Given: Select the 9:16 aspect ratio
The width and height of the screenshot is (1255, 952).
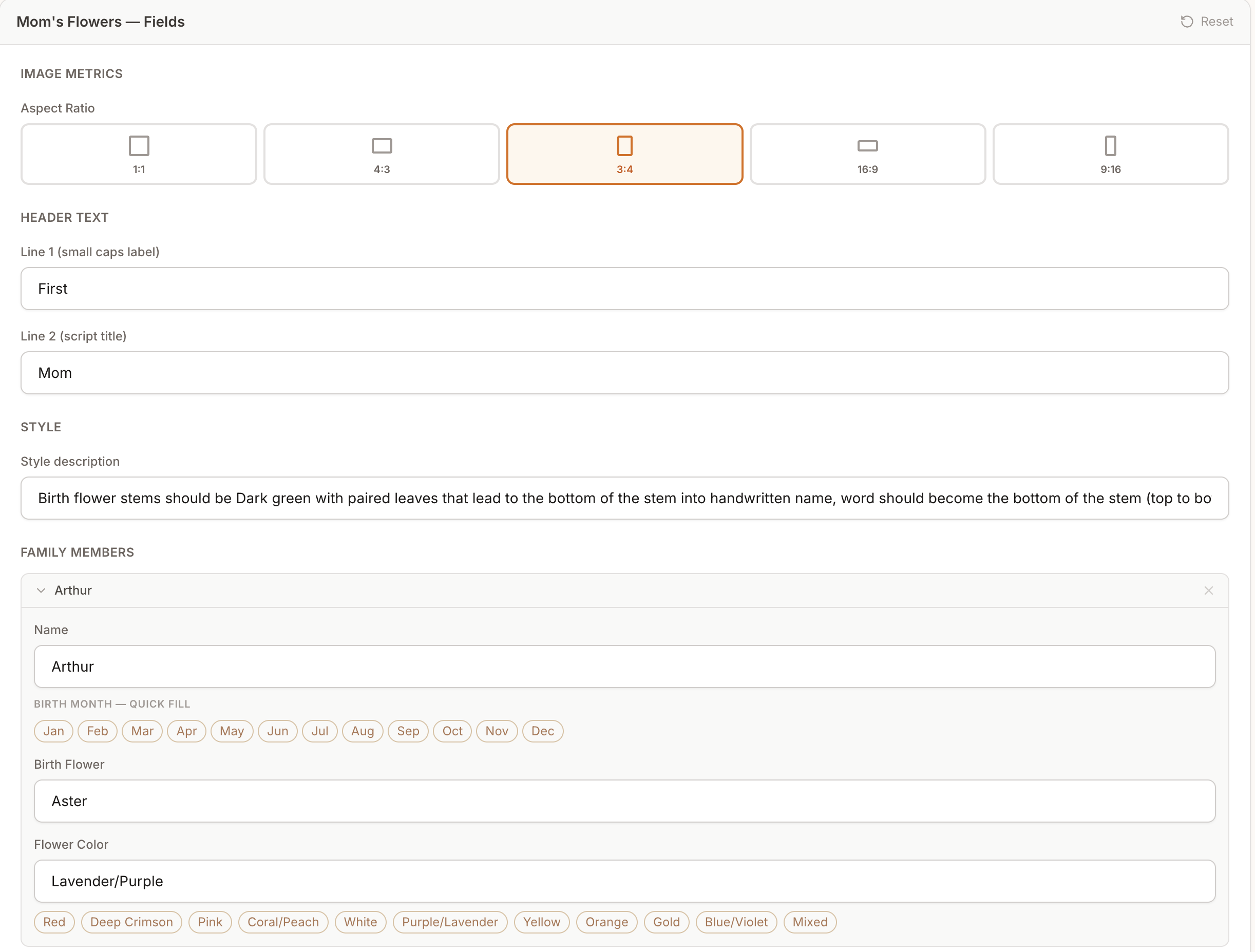Looking at the screenshot, I should 1110,154.
